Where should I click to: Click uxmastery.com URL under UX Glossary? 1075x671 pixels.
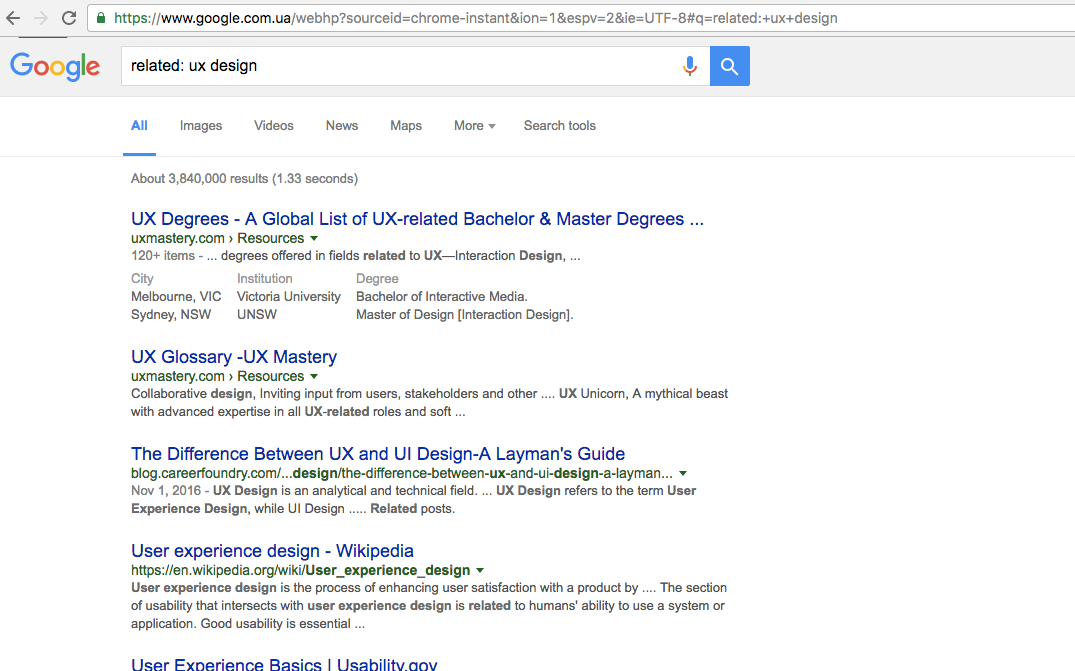(217, 376)
